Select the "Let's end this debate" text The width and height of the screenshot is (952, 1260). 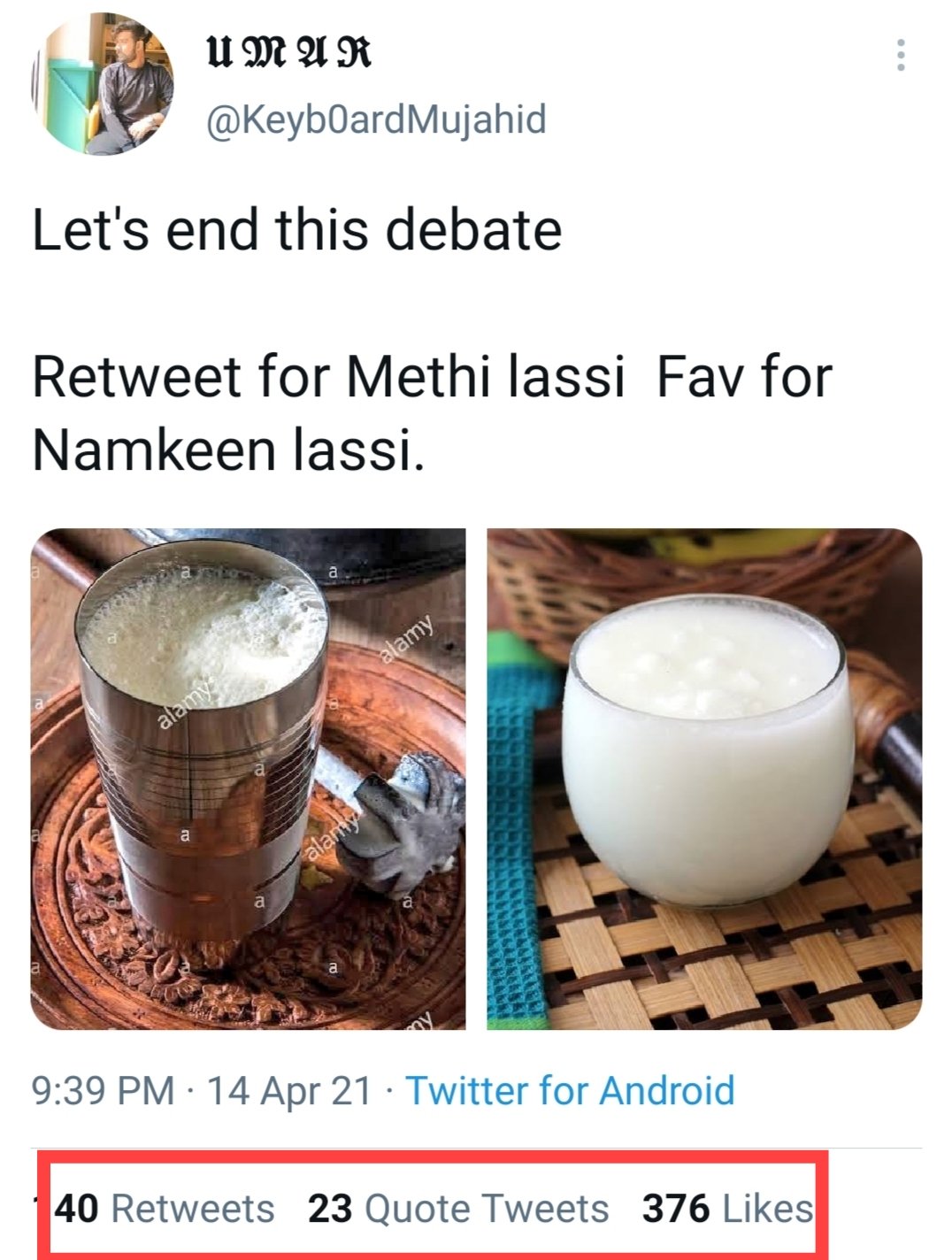[x=297, y=230]
